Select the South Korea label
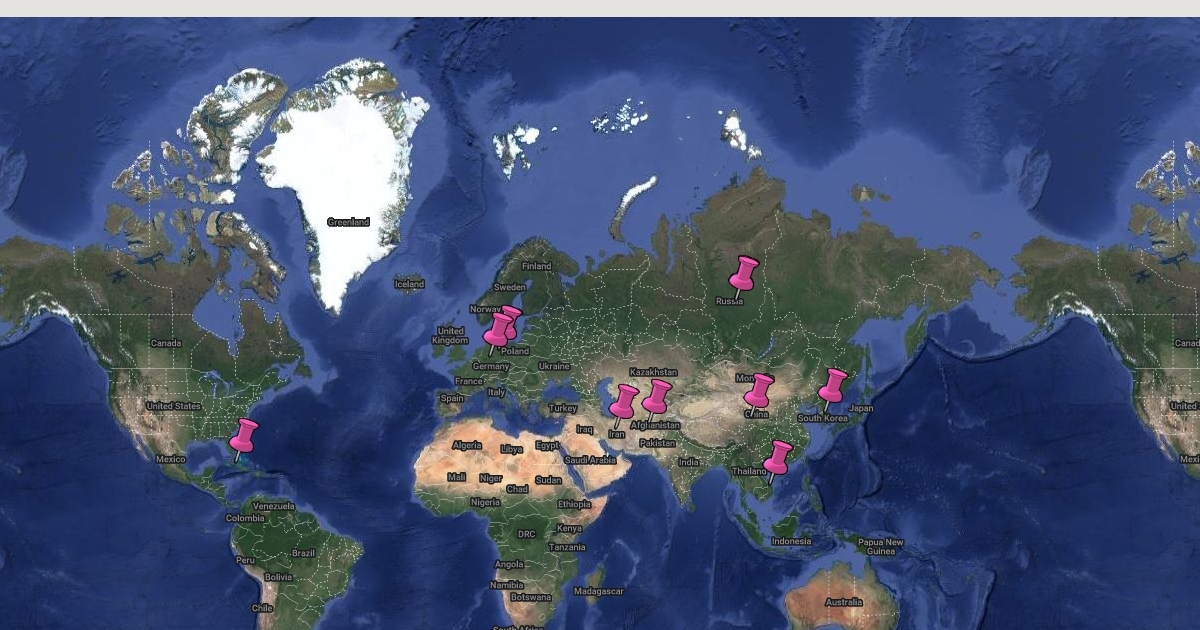Screen dimensions: 1200x630 click(823, 418)
